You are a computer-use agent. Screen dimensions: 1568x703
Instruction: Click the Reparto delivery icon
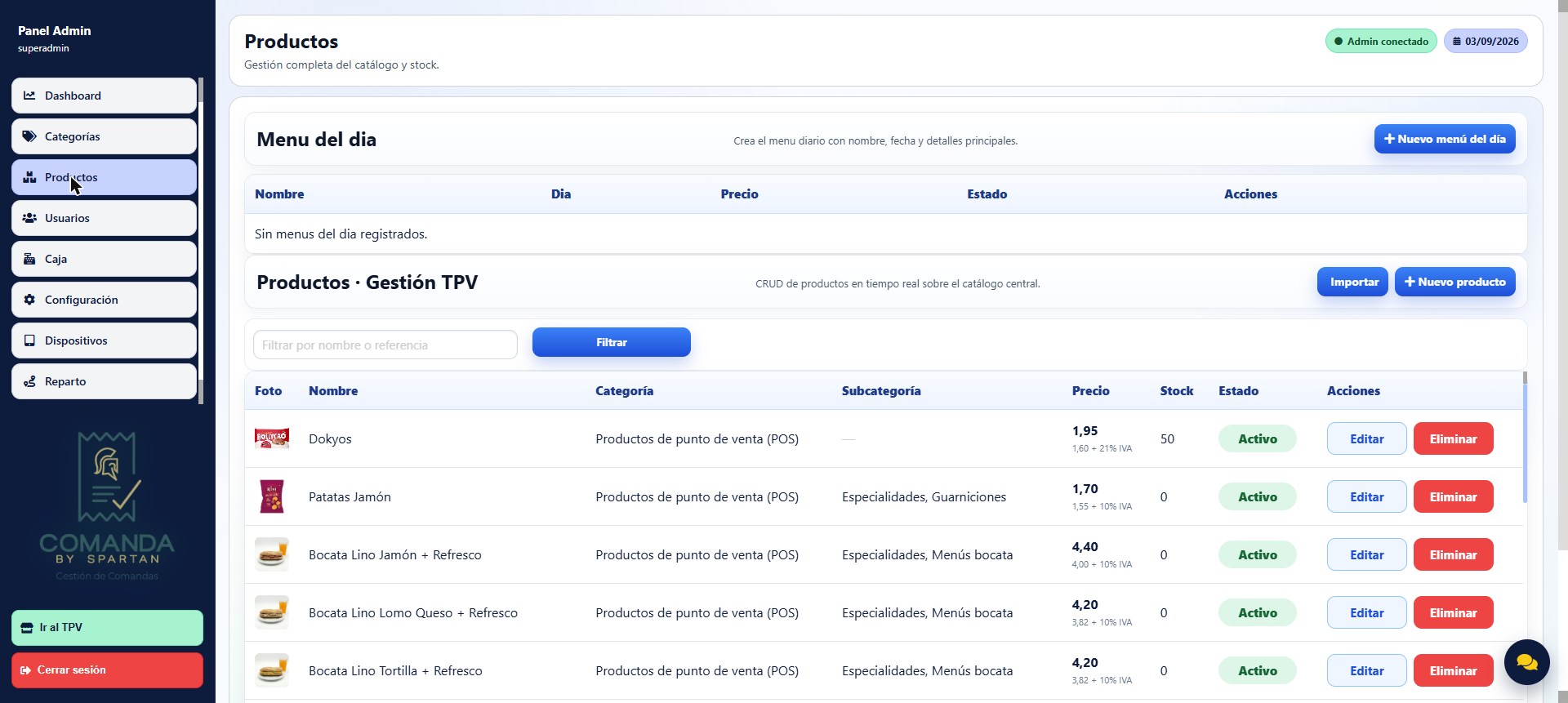pos(29,381)
